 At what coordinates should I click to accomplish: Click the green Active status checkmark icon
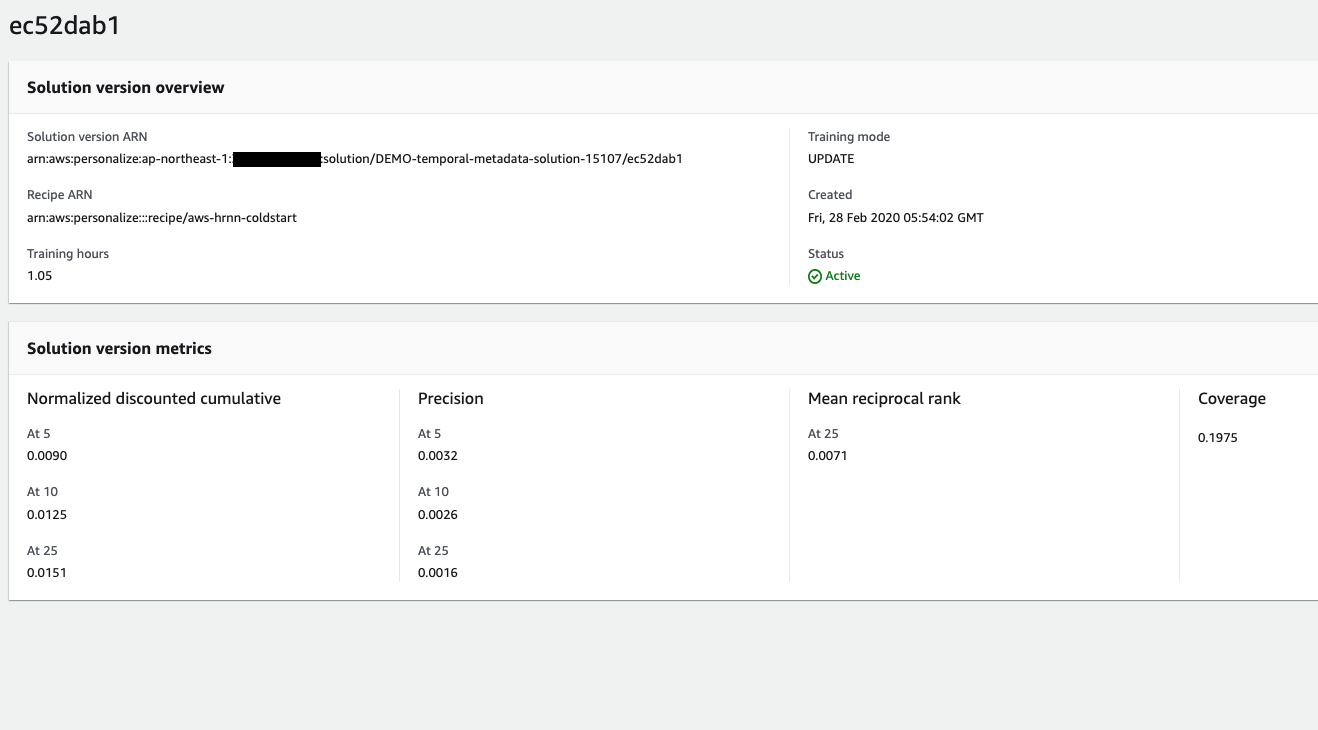click(816, 275)
